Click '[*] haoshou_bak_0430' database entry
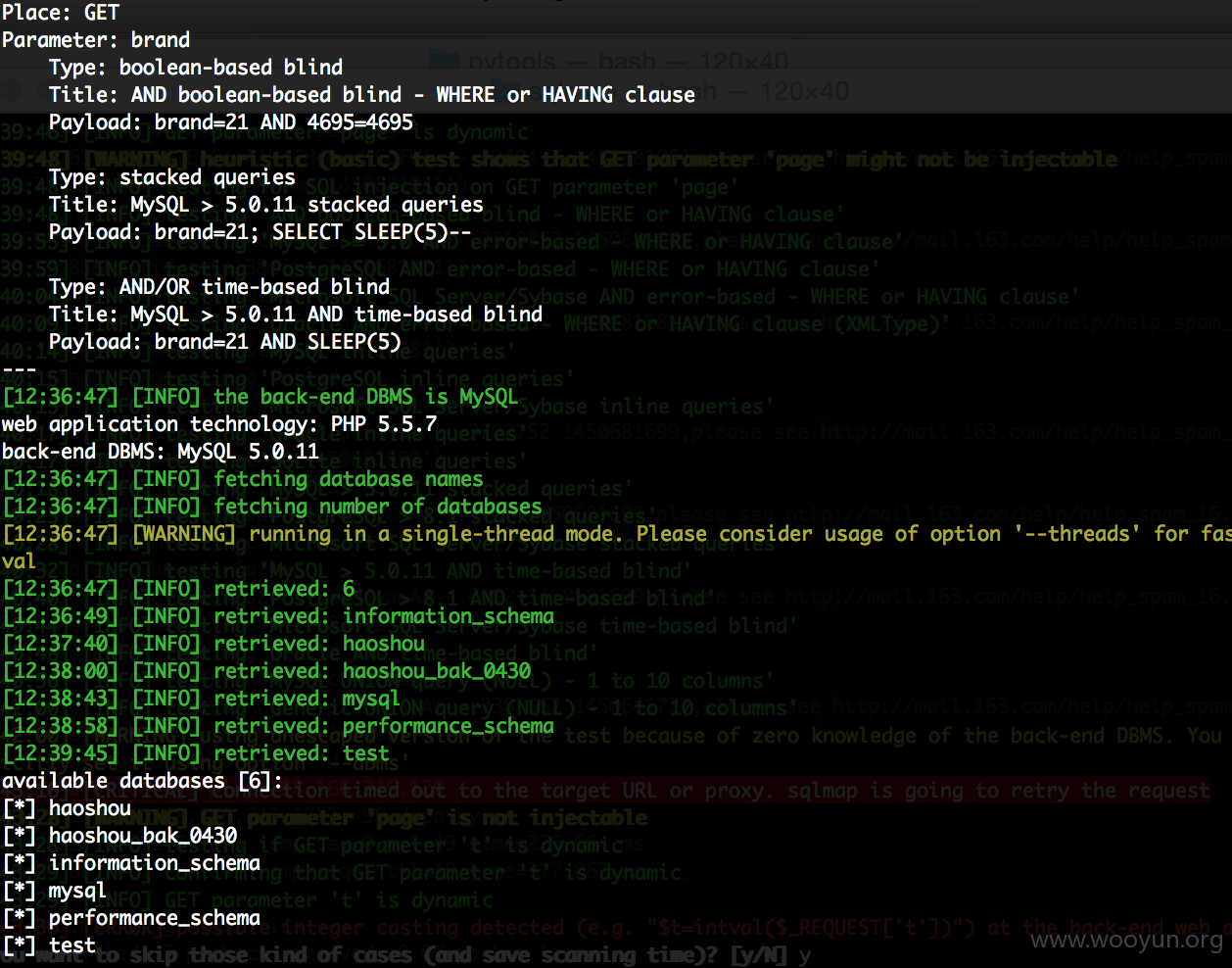Screen dimensions: 1232x968 [x=119, y=836]
